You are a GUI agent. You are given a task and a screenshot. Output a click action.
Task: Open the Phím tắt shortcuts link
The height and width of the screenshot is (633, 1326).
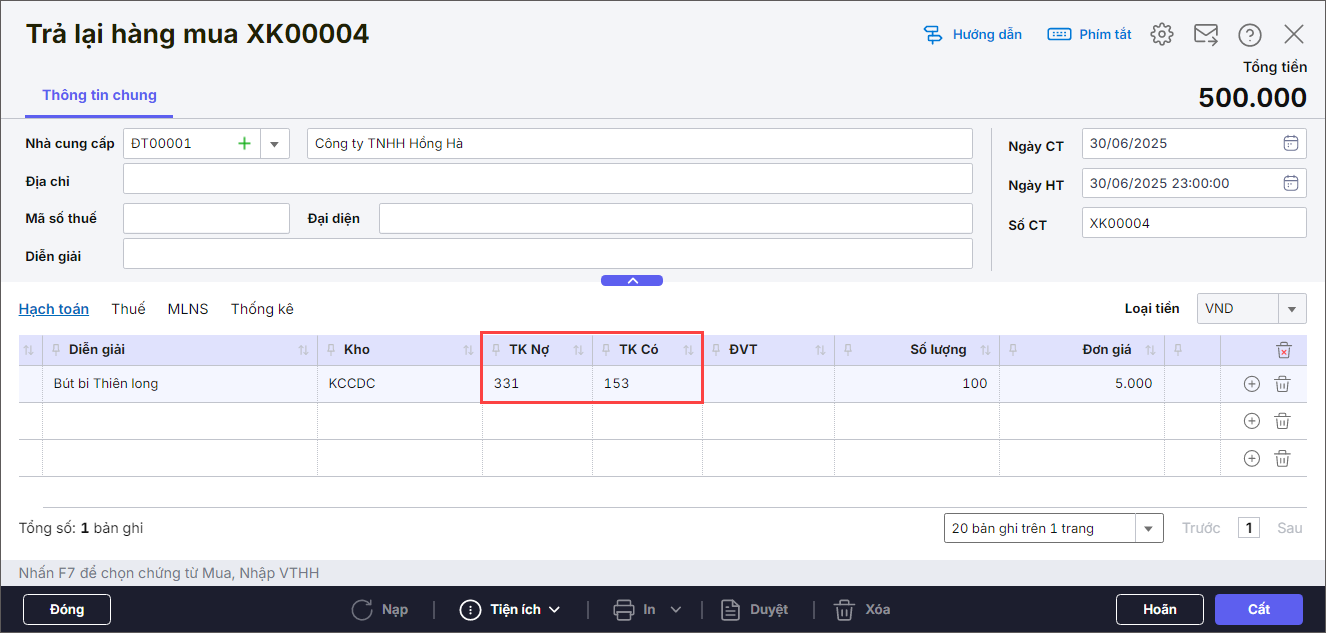[1089, 34]
